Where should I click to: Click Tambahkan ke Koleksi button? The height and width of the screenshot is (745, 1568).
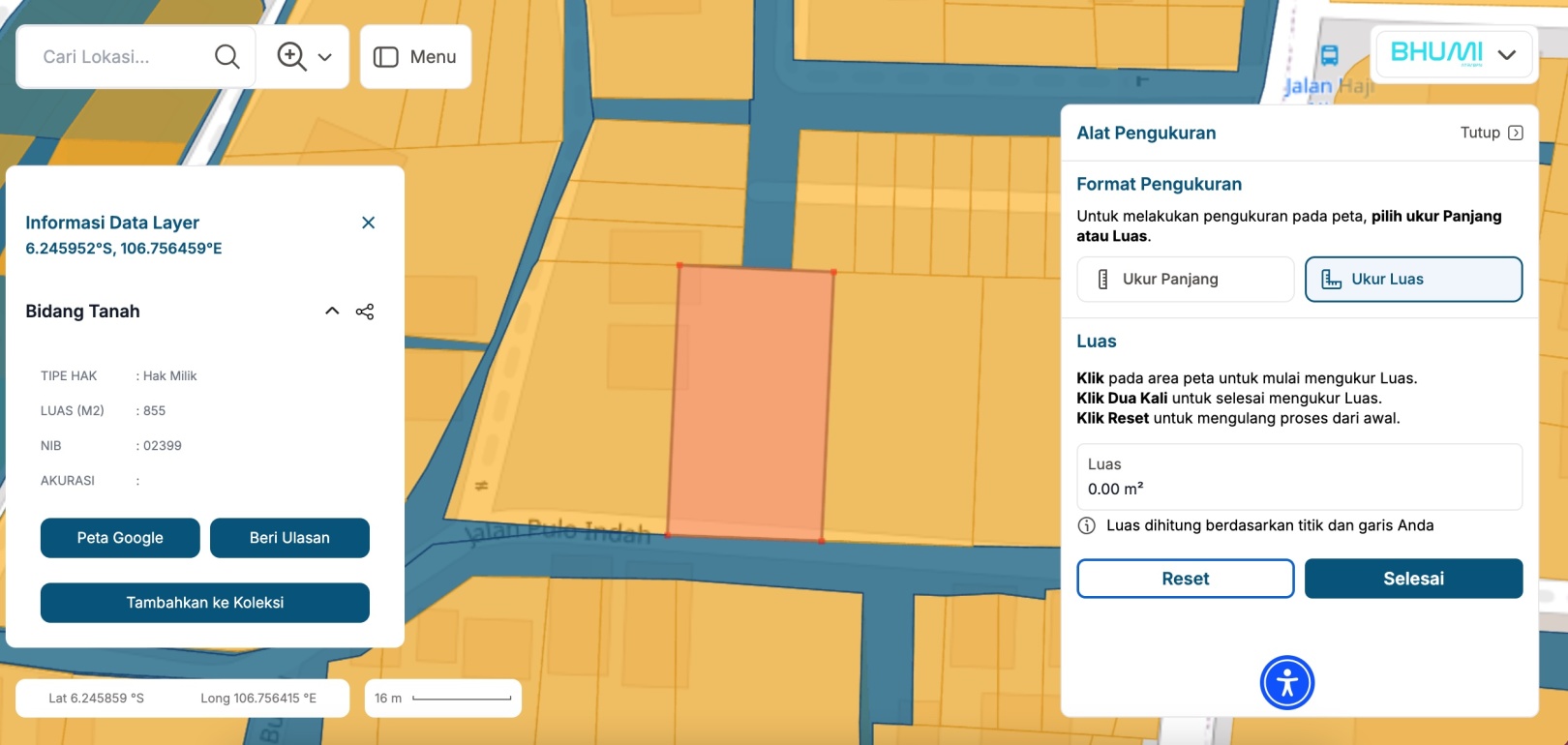[x=205, y=603]
